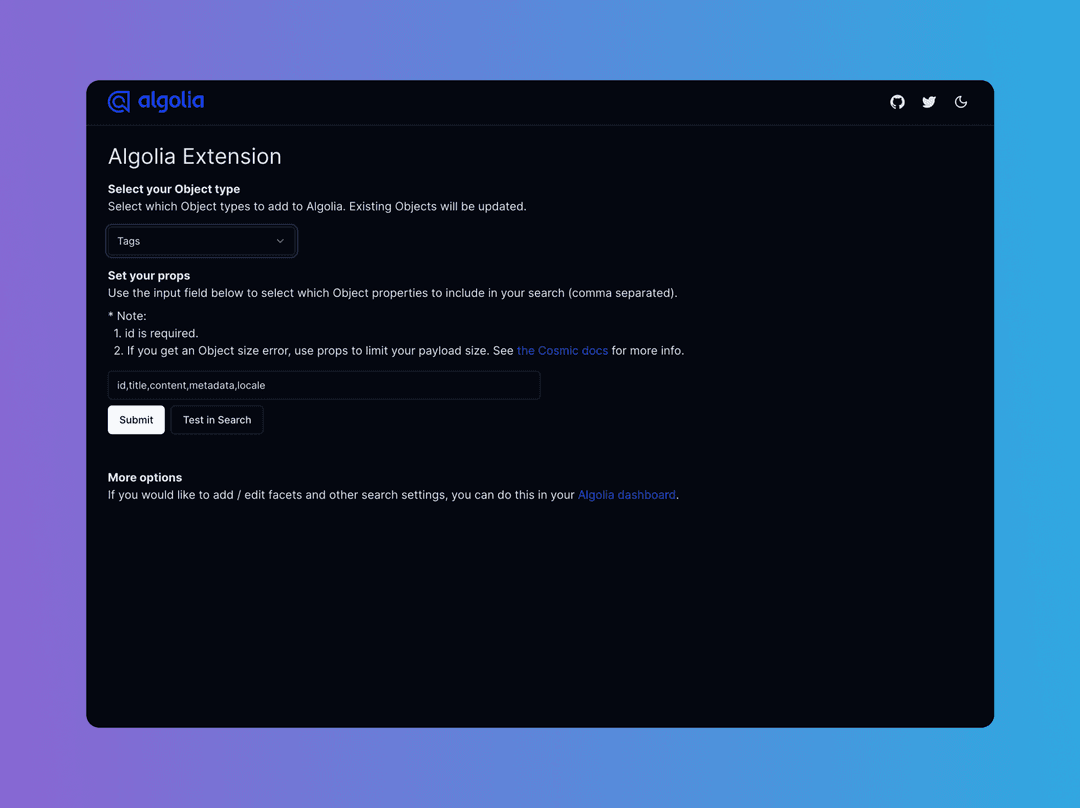Open the Tags object type dropdown

coord(201,241)
